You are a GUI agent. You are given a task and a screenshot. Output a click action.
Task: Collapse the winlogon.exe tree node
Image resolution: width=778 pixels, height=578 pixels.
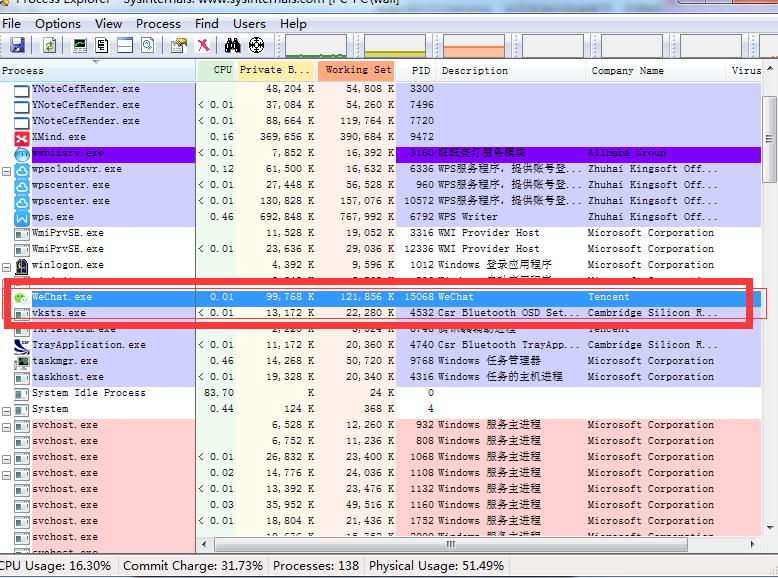pyautogui.click(x=6, y=267)
